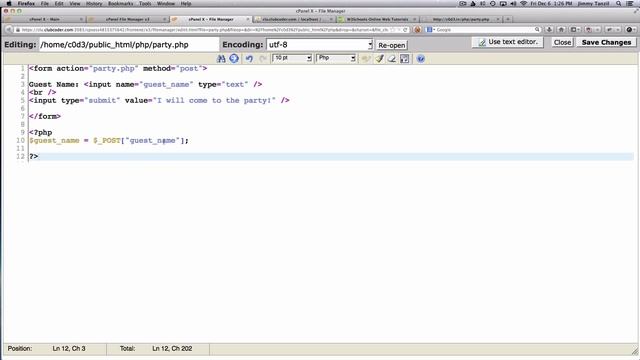The width and height of the screenshot is (640, 360).
Task: Open the Encoding utf-8 dropdown
Action: click(x=319, y=44)
